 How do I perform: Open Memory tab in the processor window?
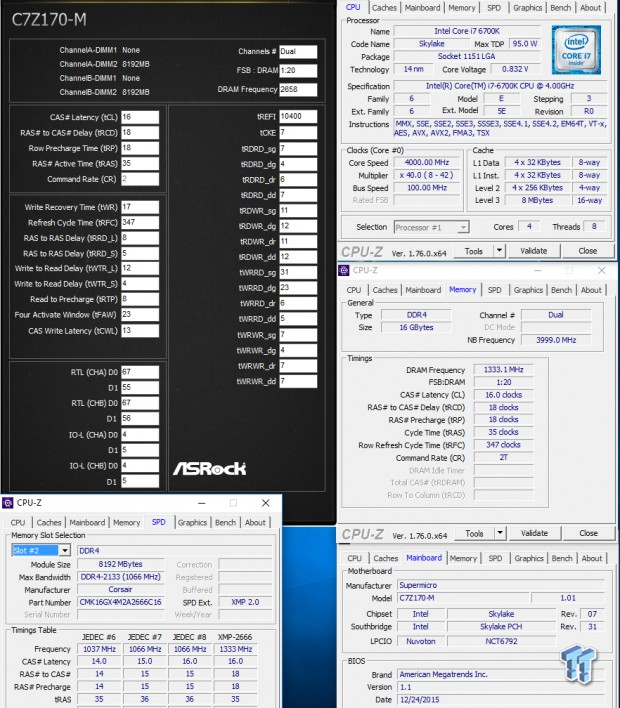(x=462, y=8)
